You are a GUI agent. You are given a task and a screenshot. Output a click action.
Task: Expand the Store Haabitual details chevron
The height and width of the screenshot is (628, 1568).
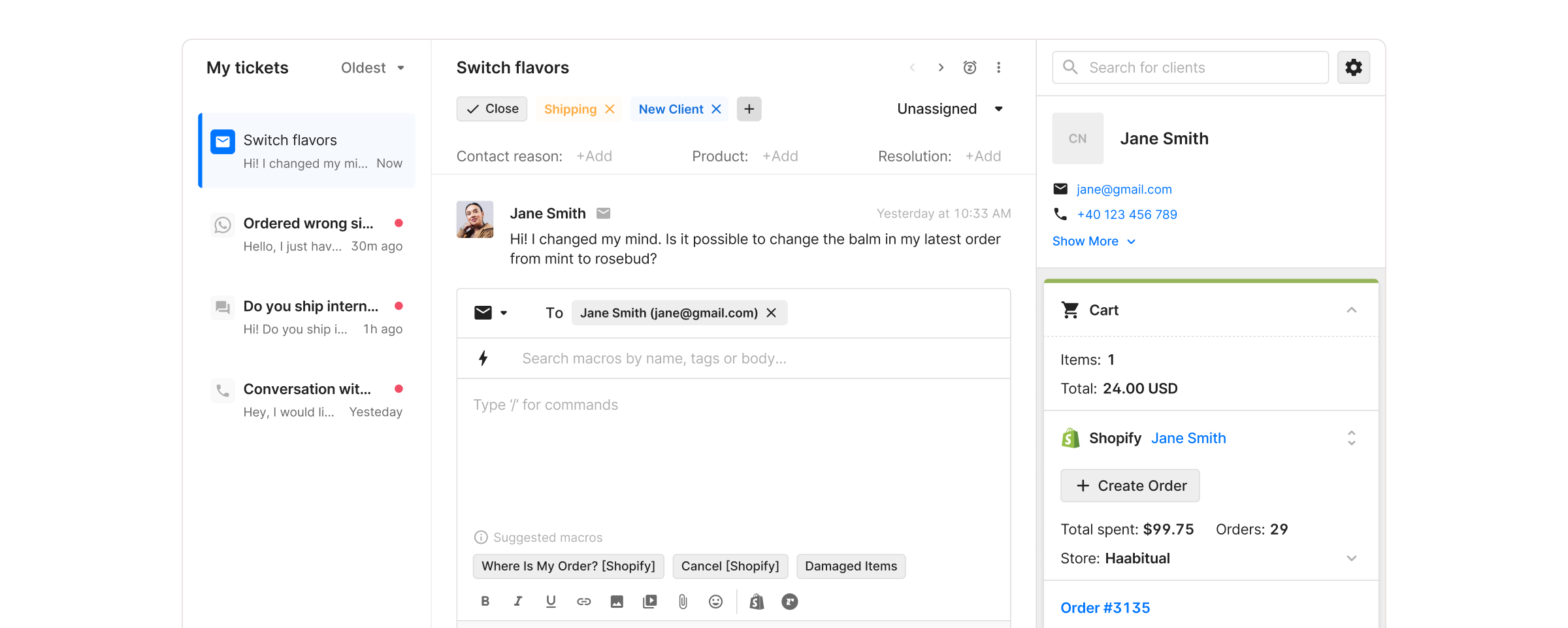click(x=1351, y=558)
